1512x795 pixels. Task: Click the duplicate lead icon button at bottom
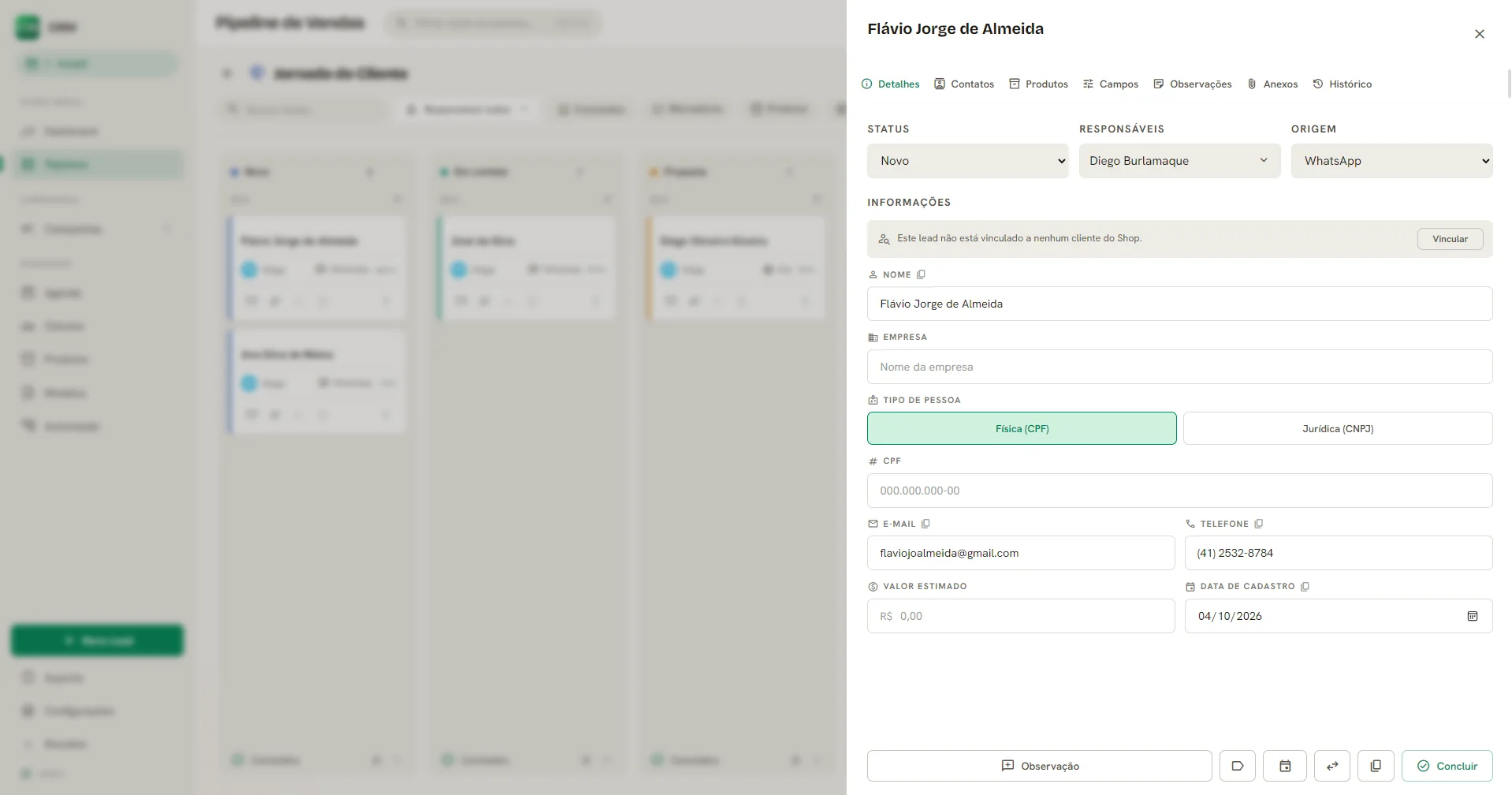(1376, 766)
